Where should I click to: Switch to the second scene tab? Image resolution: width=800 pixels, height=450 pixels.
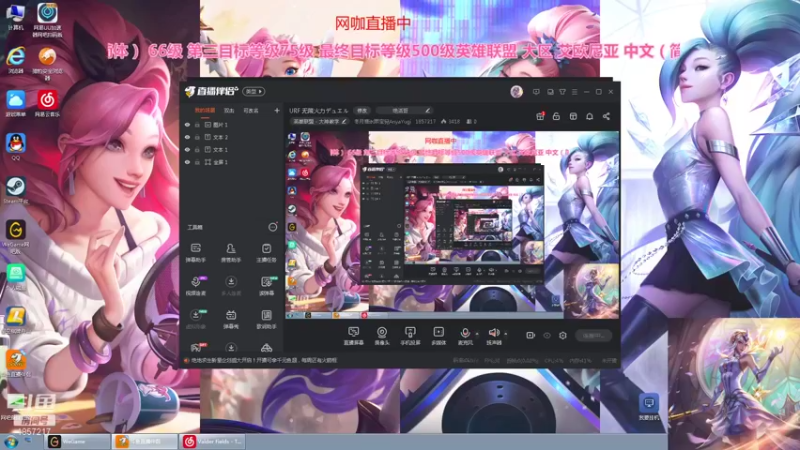[x=229, y=110]
